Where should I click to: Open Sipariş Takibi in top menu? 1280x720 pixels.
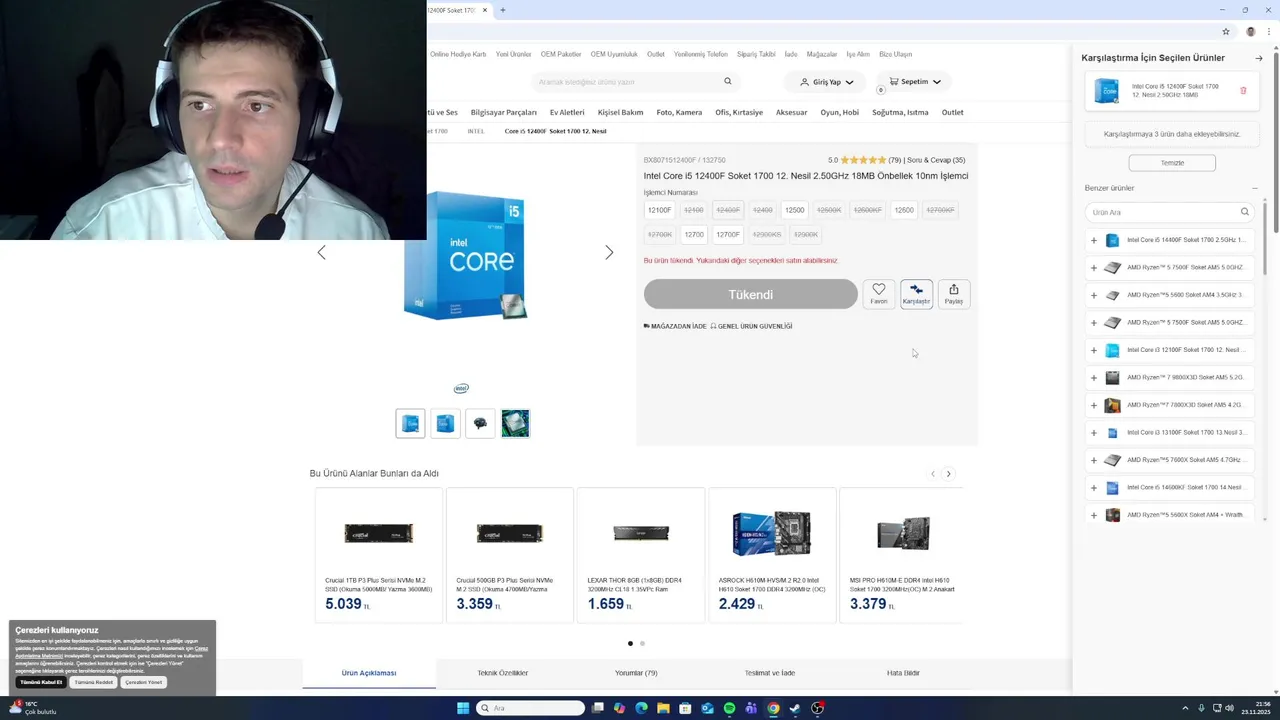click(756, 54)
